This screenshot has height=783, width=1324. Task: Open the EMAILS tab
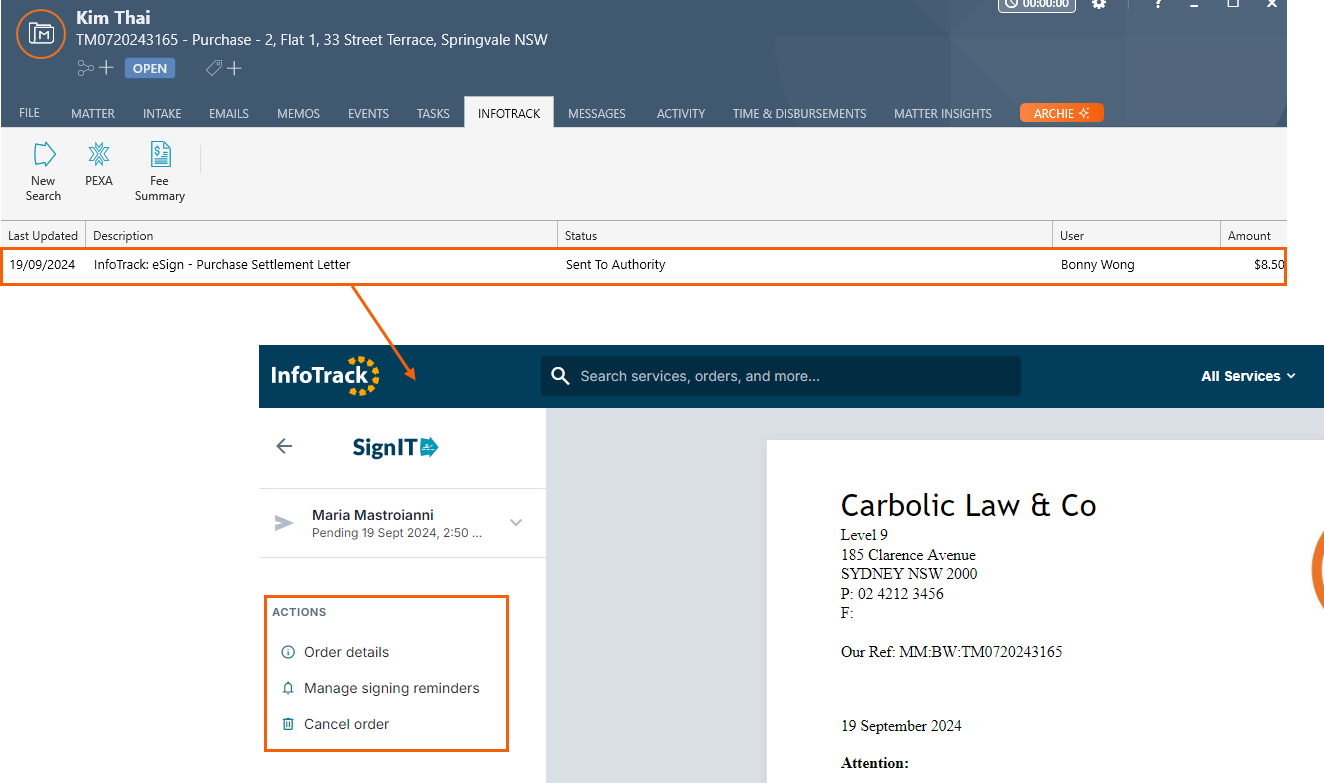(x=229, y=113)
